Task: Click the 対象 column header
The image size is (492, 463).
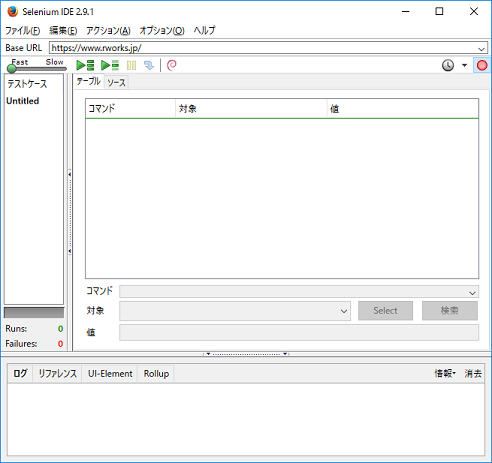Action: (x=251, y=109)
